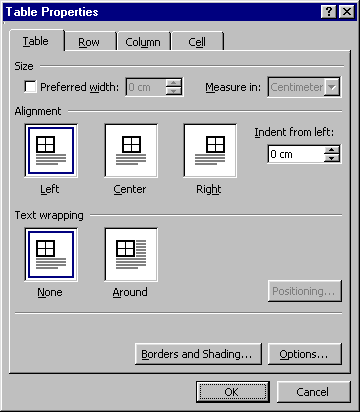Click Preferred width up spinner arrow
This screenshot has height=412, width=360.
coord(174,83)
